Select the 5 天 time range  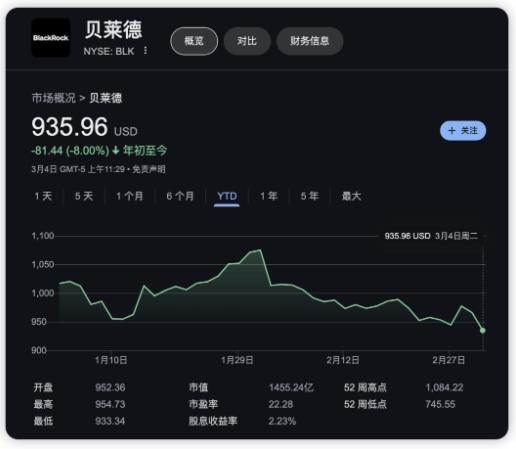84,196
